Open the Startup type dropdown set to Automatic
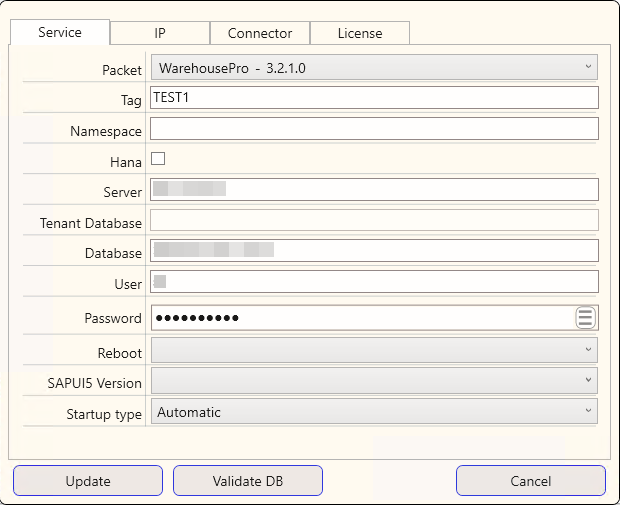Image resolution: width=621 pixels, height=506 pixels. (x=374, y=412)
